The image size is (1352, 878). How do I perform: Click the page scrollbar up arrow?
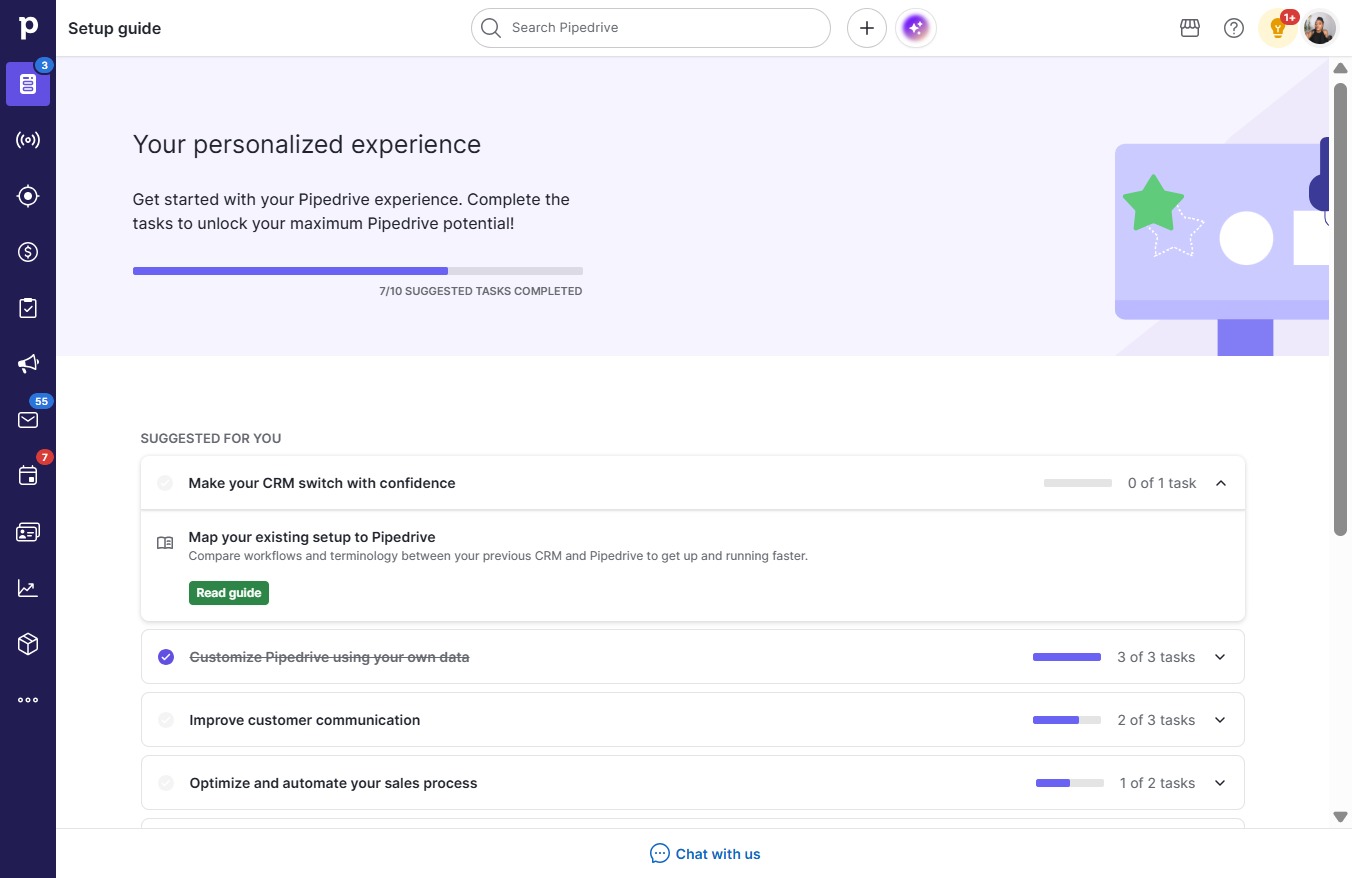1341,68
